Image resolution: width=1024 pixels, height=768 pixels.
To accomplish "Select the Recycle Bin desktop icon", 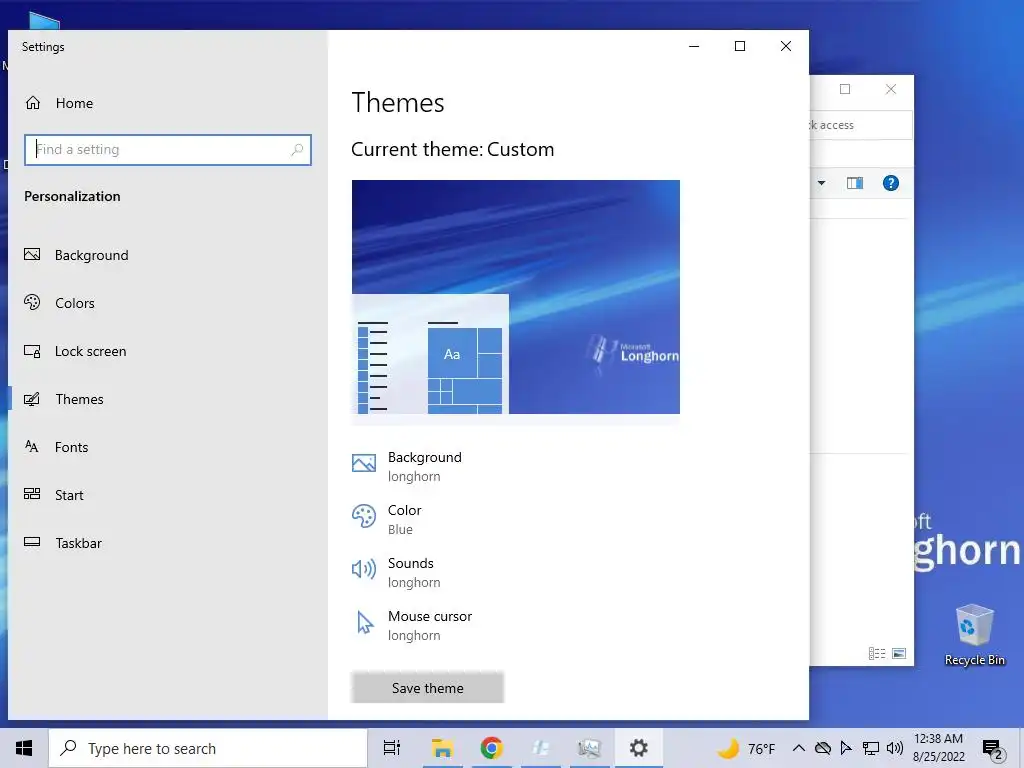I will 974,635.
